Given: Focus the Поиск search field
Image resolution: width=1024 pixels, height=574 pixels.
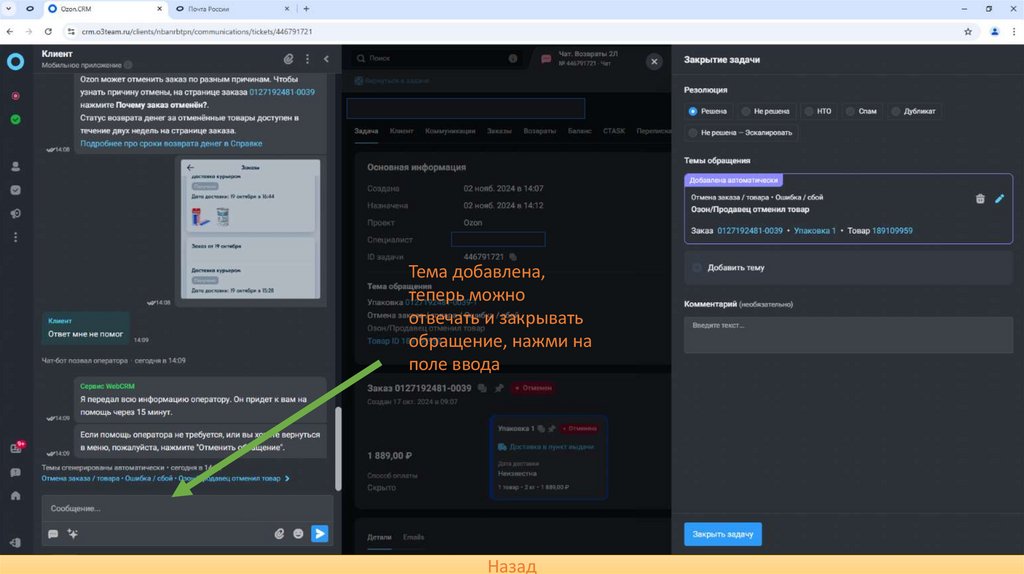Looking at the screenshot, I should [x=438, y=58].
